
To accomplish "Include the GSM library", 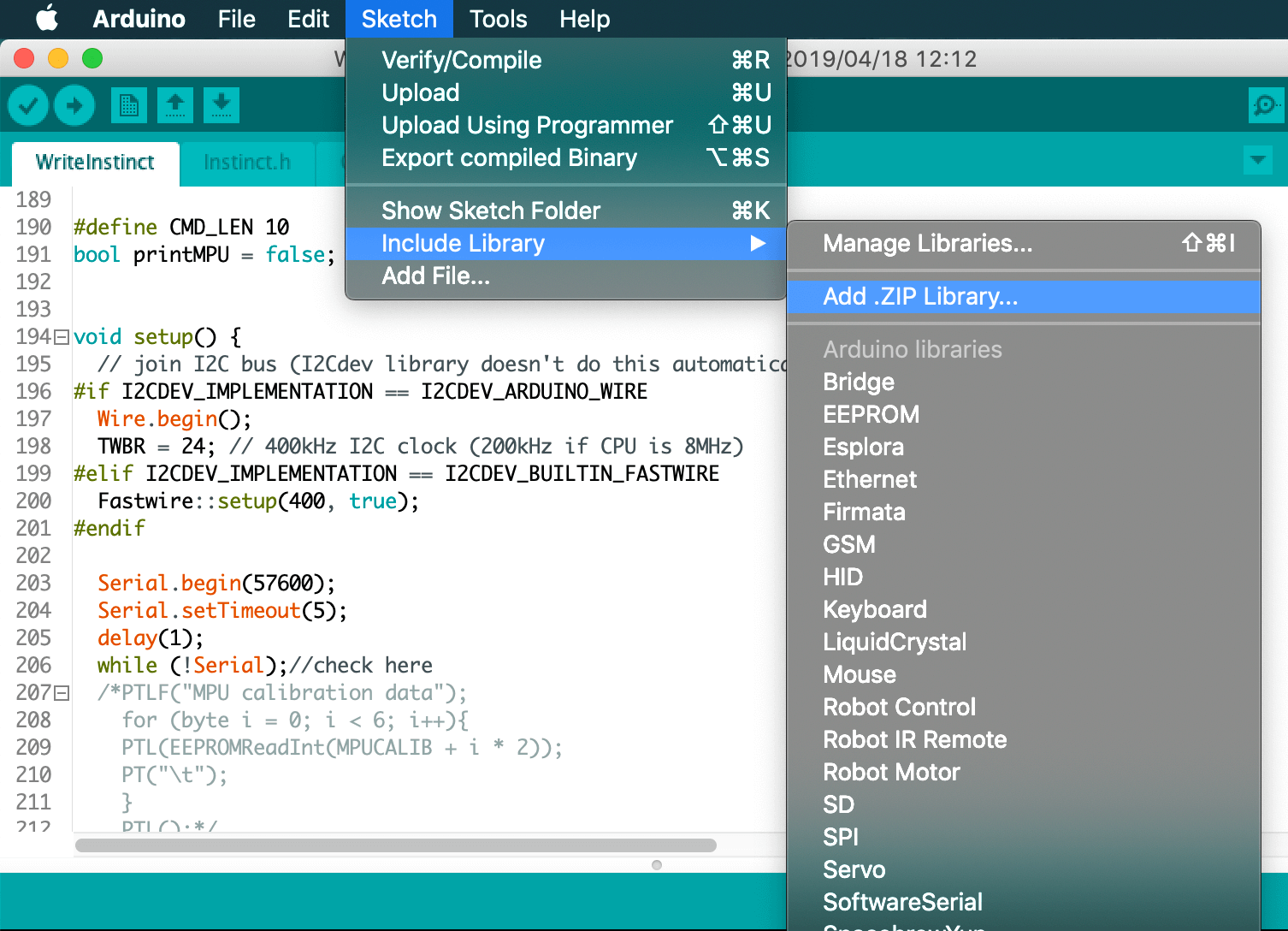I will 1024,544.
